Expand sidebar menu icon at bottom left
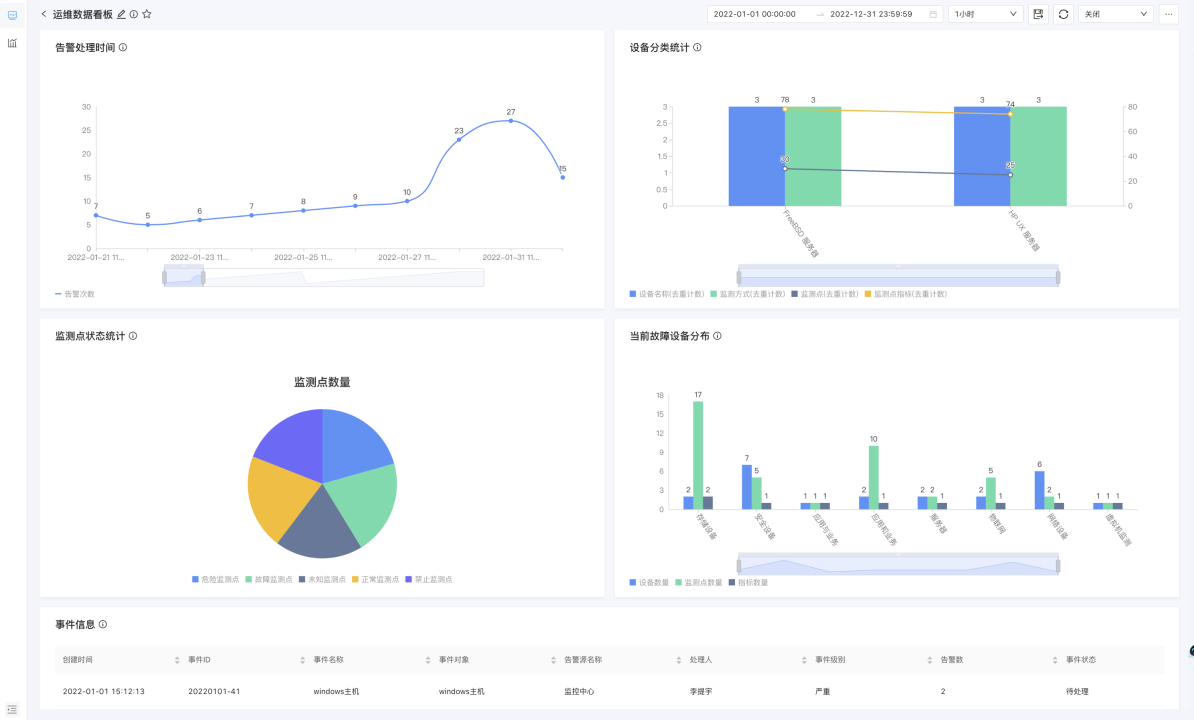The image size is (1194, 720). click(x=12, y=709)
